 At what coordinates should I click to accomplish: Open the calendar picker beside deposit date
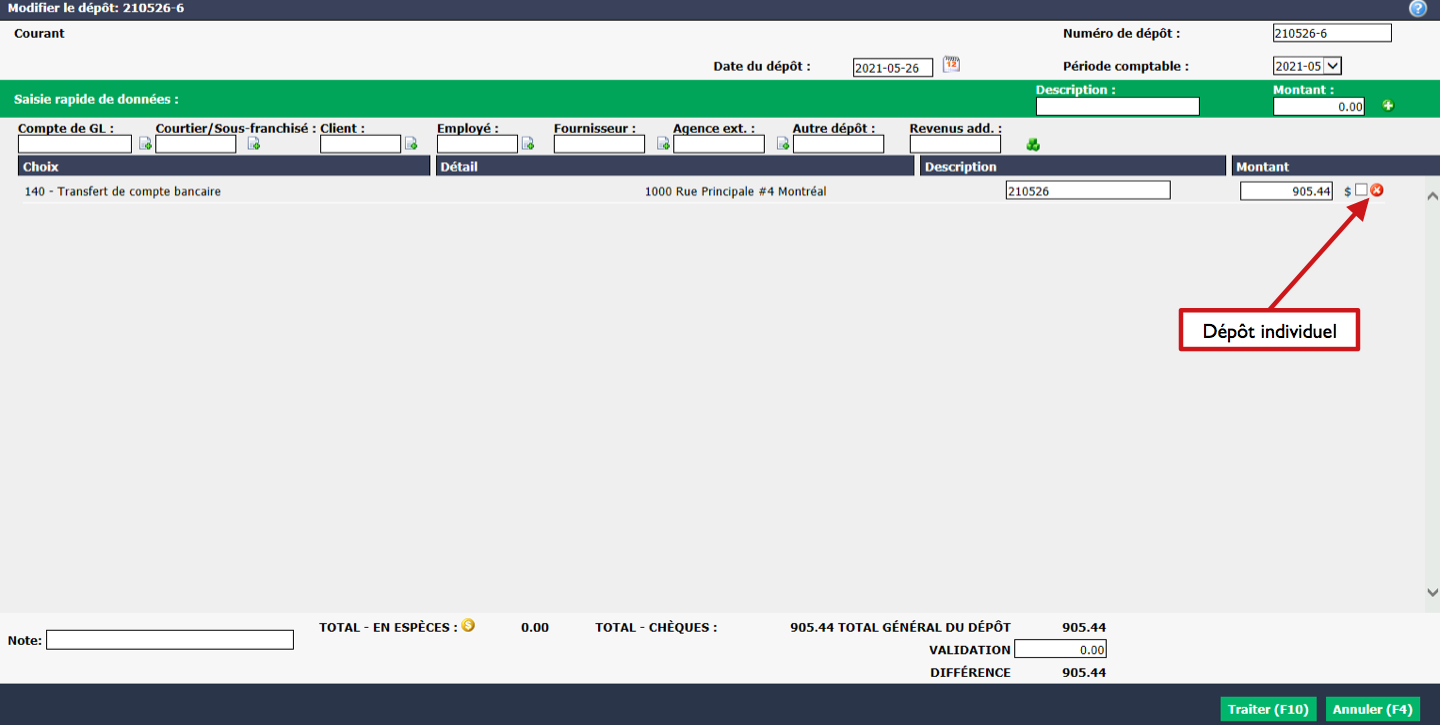952,65
